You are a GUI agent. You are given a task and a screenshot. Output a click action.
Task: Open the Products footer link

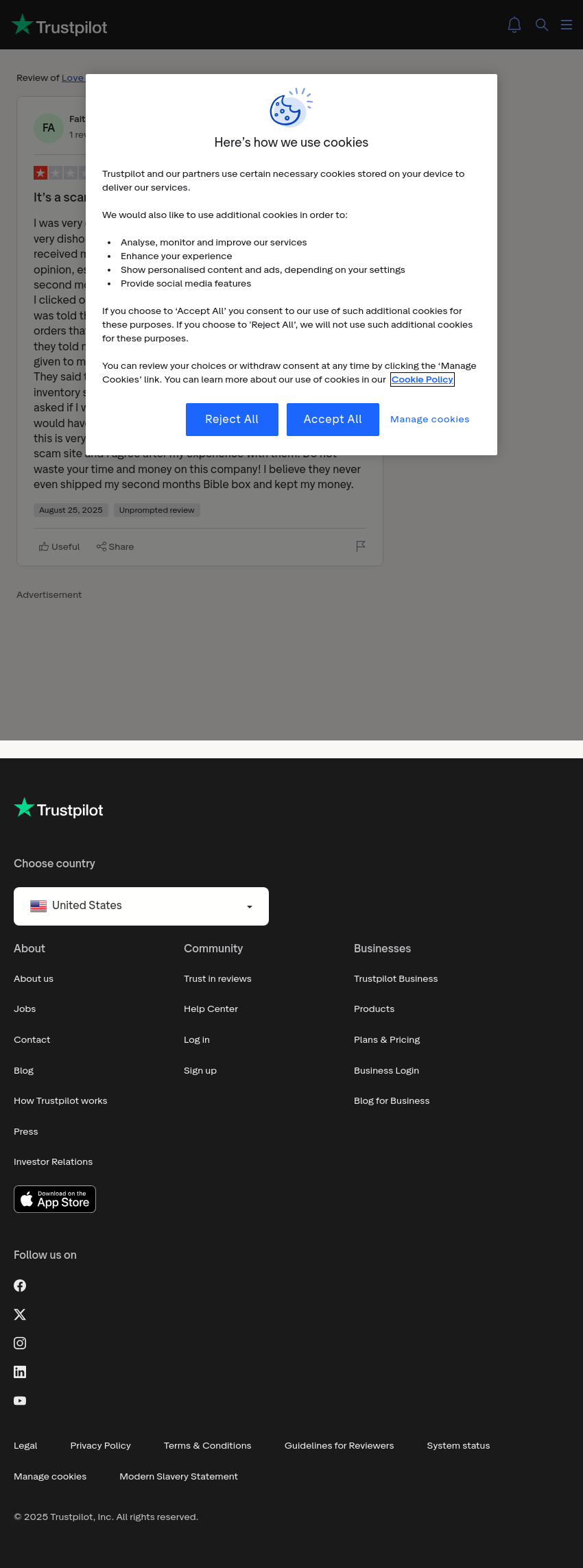[374, 1009]
